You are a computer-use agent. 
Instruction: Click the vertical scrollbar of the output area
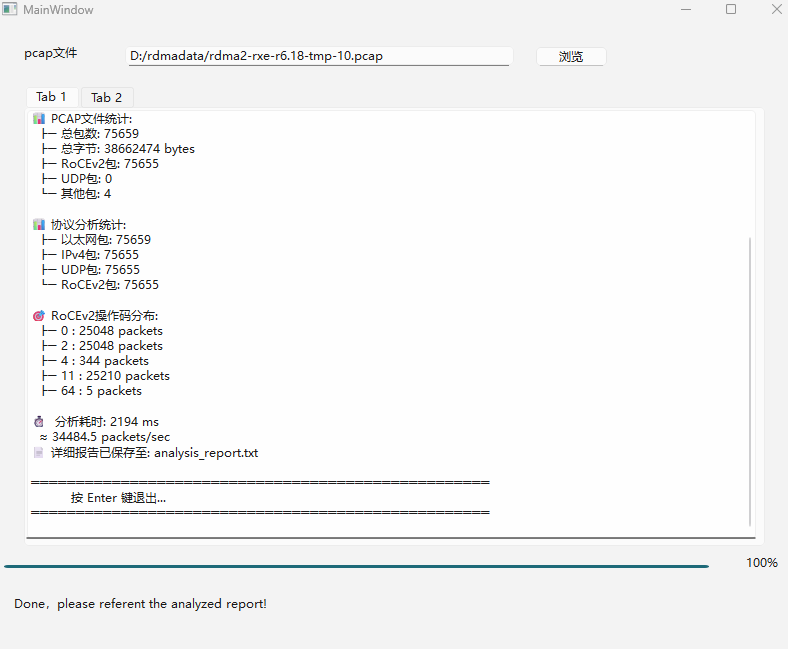[x=749, y=380]
